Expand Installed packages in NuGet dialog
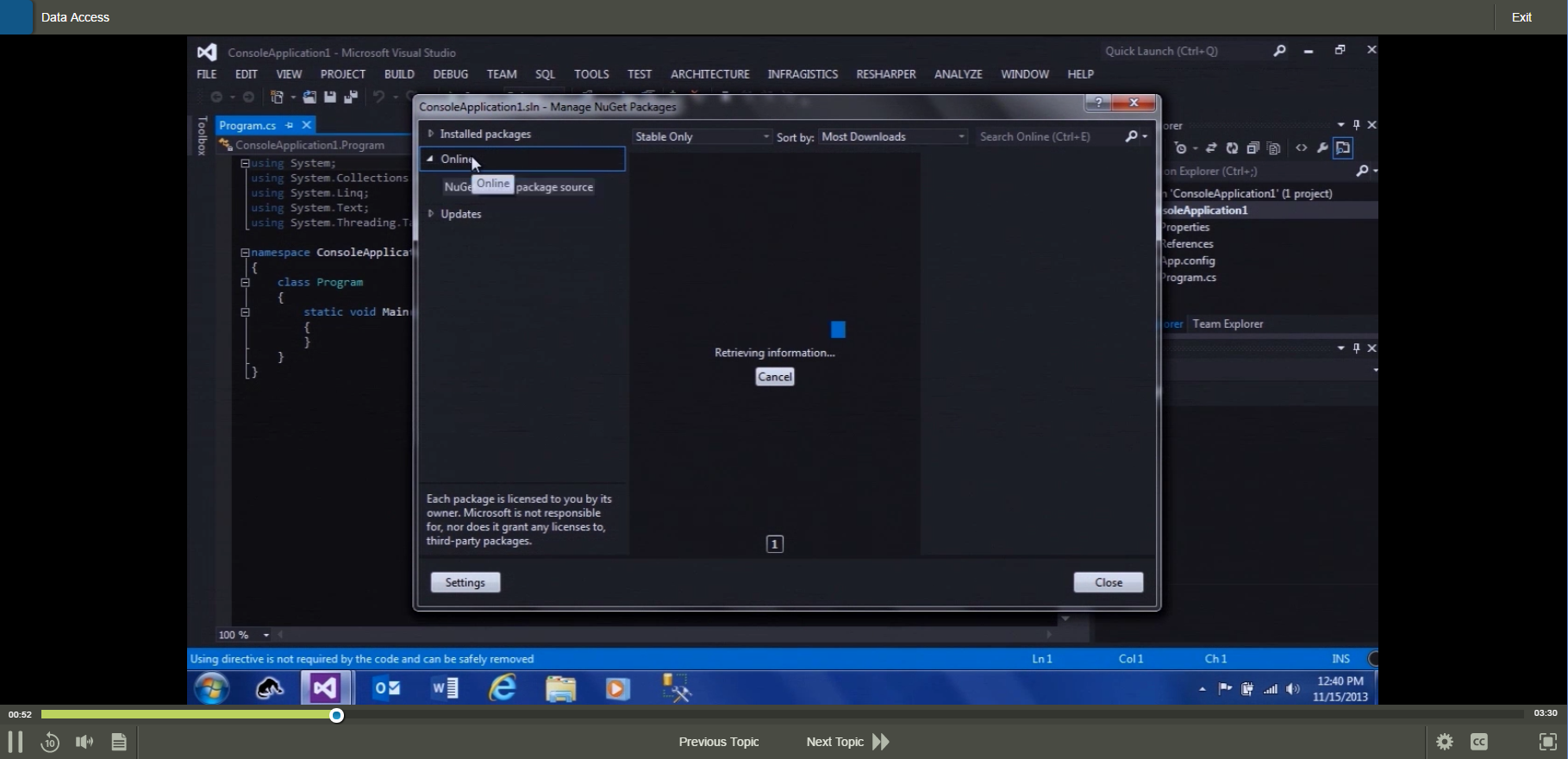Viewport: 1568px width, 759px height. 431,134
